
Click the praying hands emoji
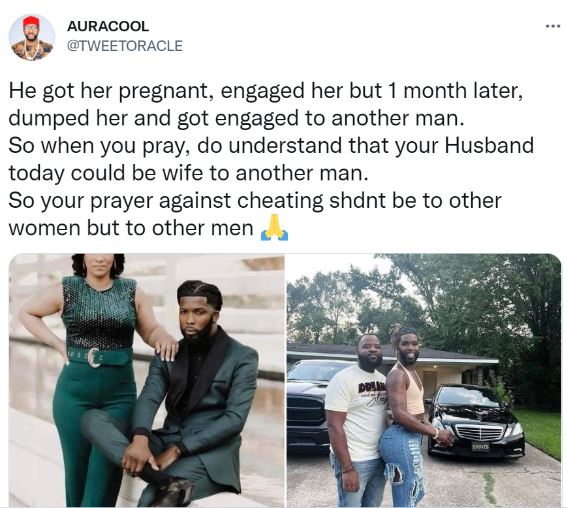pyautogui.click(x=274, y=227)
